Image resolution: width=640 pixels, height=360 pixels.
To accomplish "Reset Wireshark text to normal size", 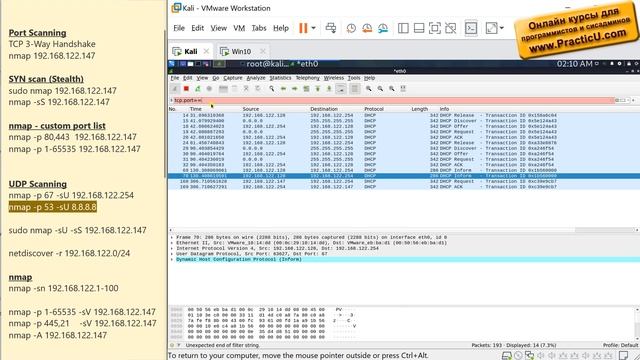I will pos(392,89).
